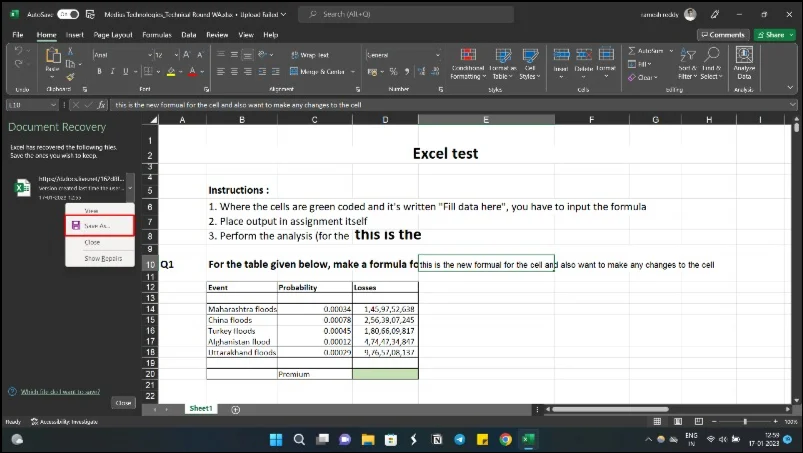Screen dimensions: 803x453
Task: Adjust the zoom slider in status bar
Action: [x=743, y=422]
